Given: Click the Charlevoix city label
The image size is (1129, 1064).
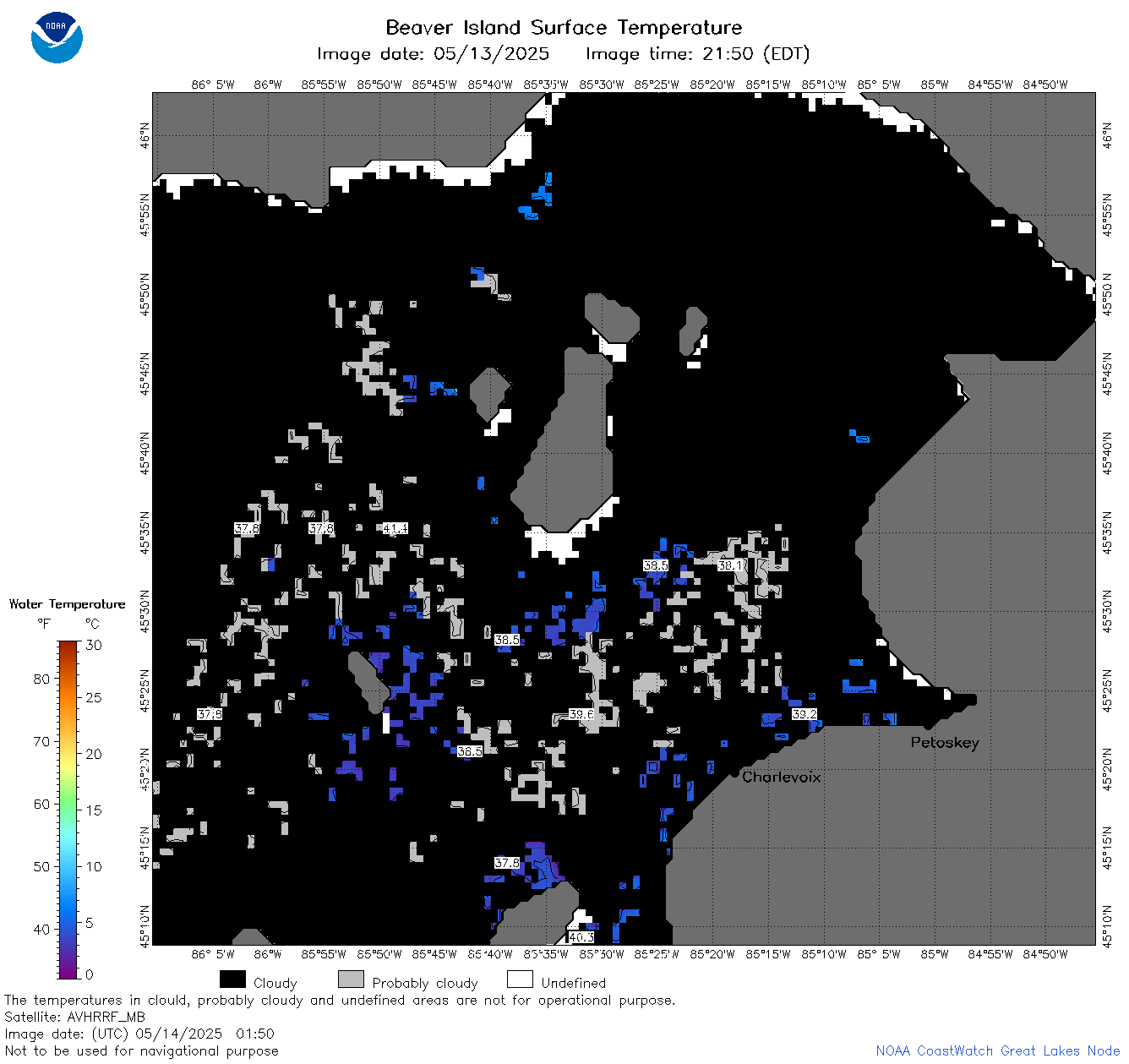Looking at the screenshot, I should (782, 777).
